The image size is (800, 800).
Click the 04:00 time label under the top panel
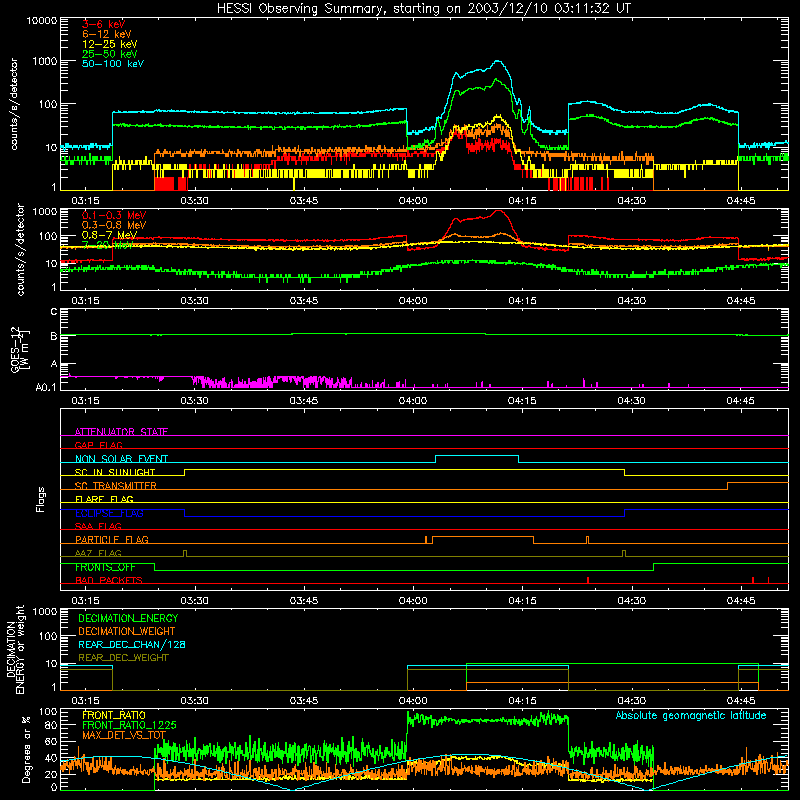click(x=413, y=201)
